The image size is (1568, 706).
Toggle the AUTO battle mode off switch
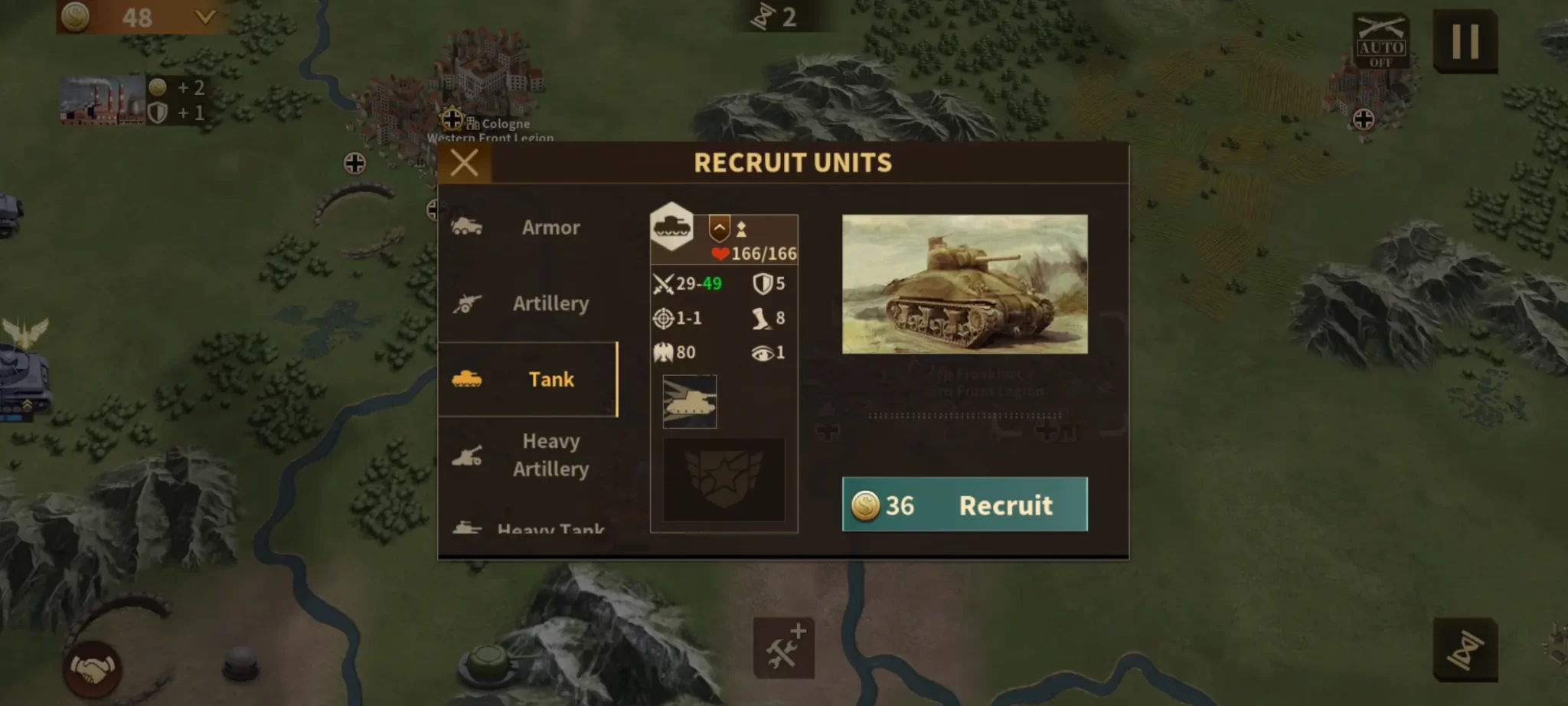click(1380, 41)
